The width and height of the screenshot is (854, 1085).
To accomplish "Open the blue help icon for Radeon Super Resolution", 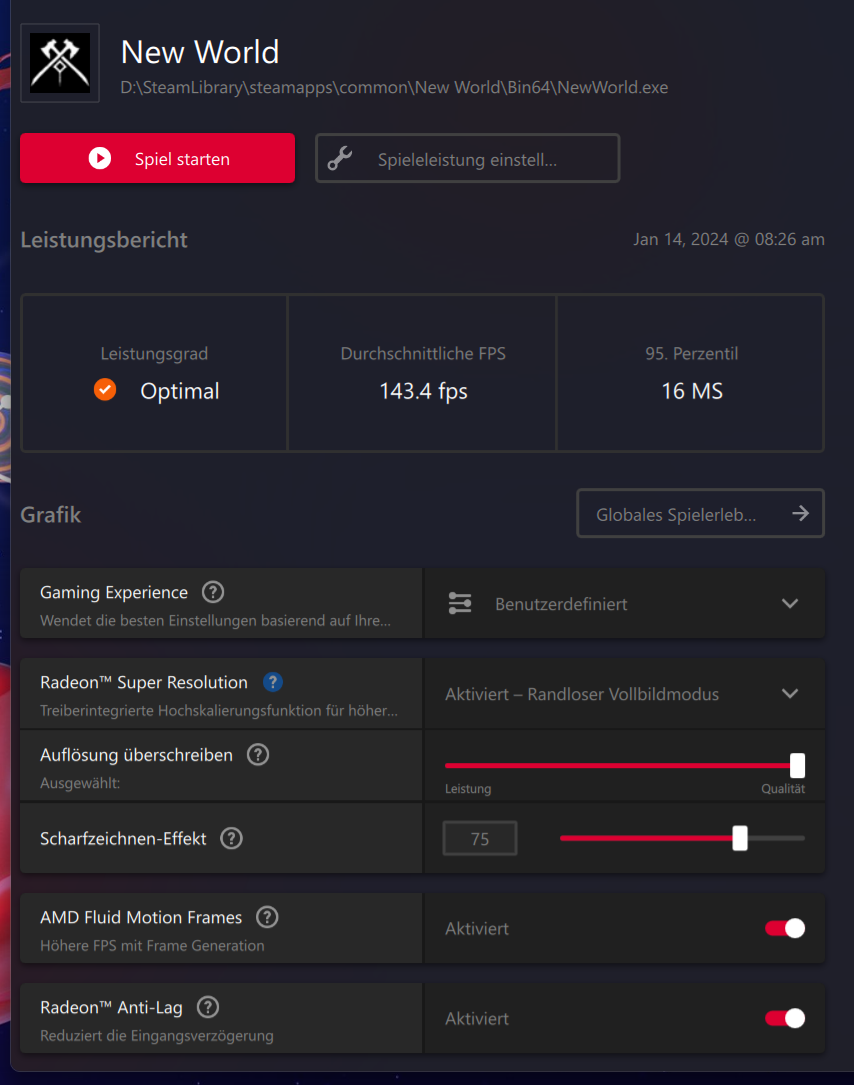I will coord(272,682).
